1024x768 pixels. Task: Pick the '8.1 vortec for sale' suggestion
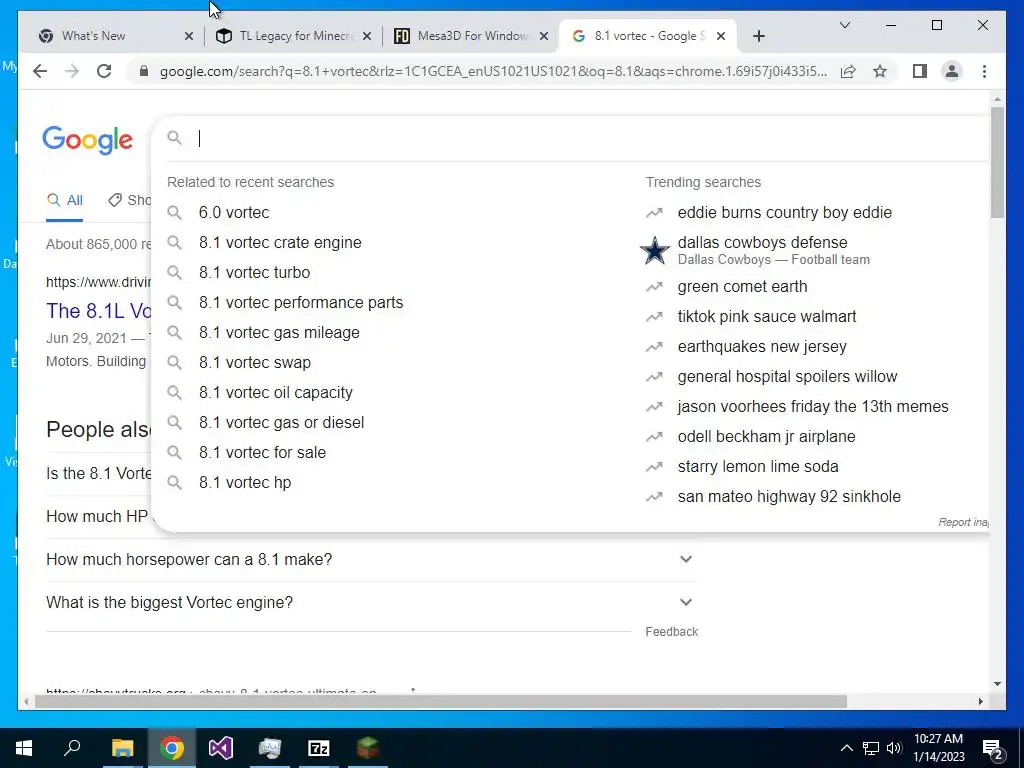[x=262, y=453]
